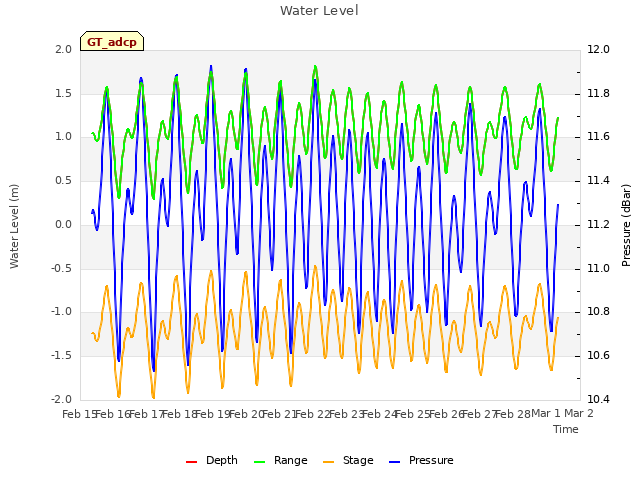
Task: Click the 0.0 left axis tick label
Action: [63, 224]
